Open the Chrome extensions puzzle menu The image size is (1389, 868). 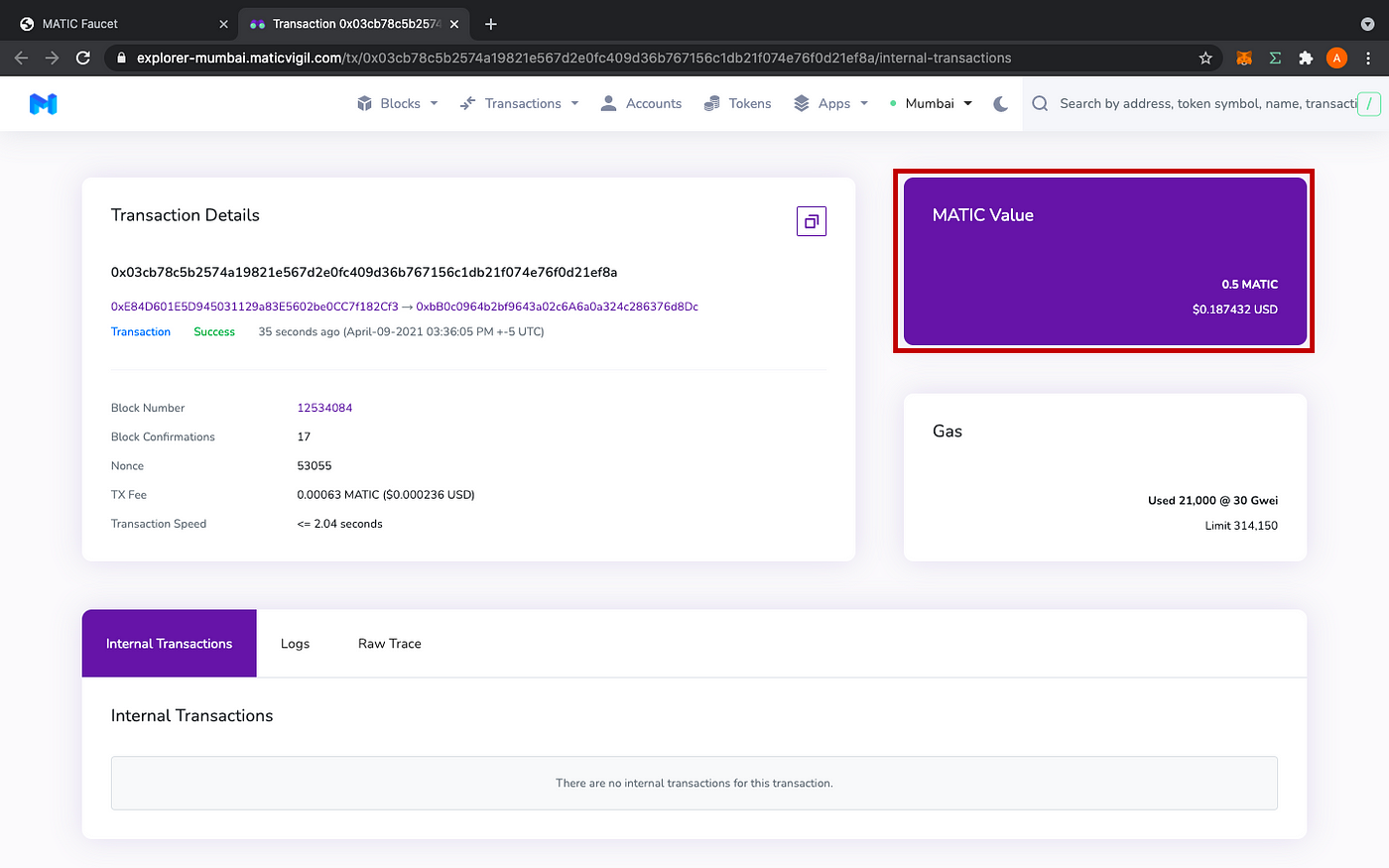pyautogui.click(x=1306, y=58)
